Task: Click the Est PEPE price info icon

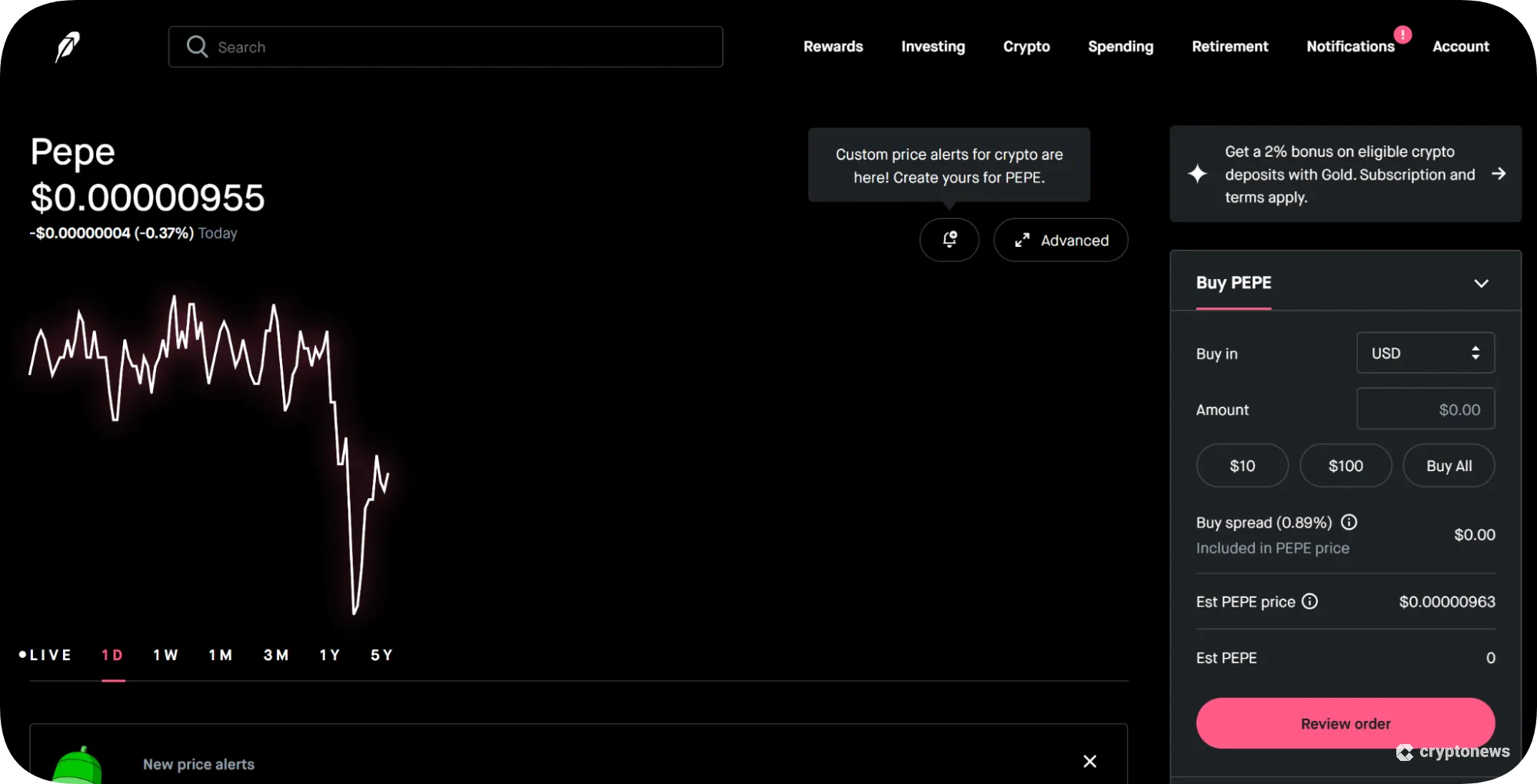Action: click(1309, 602)
